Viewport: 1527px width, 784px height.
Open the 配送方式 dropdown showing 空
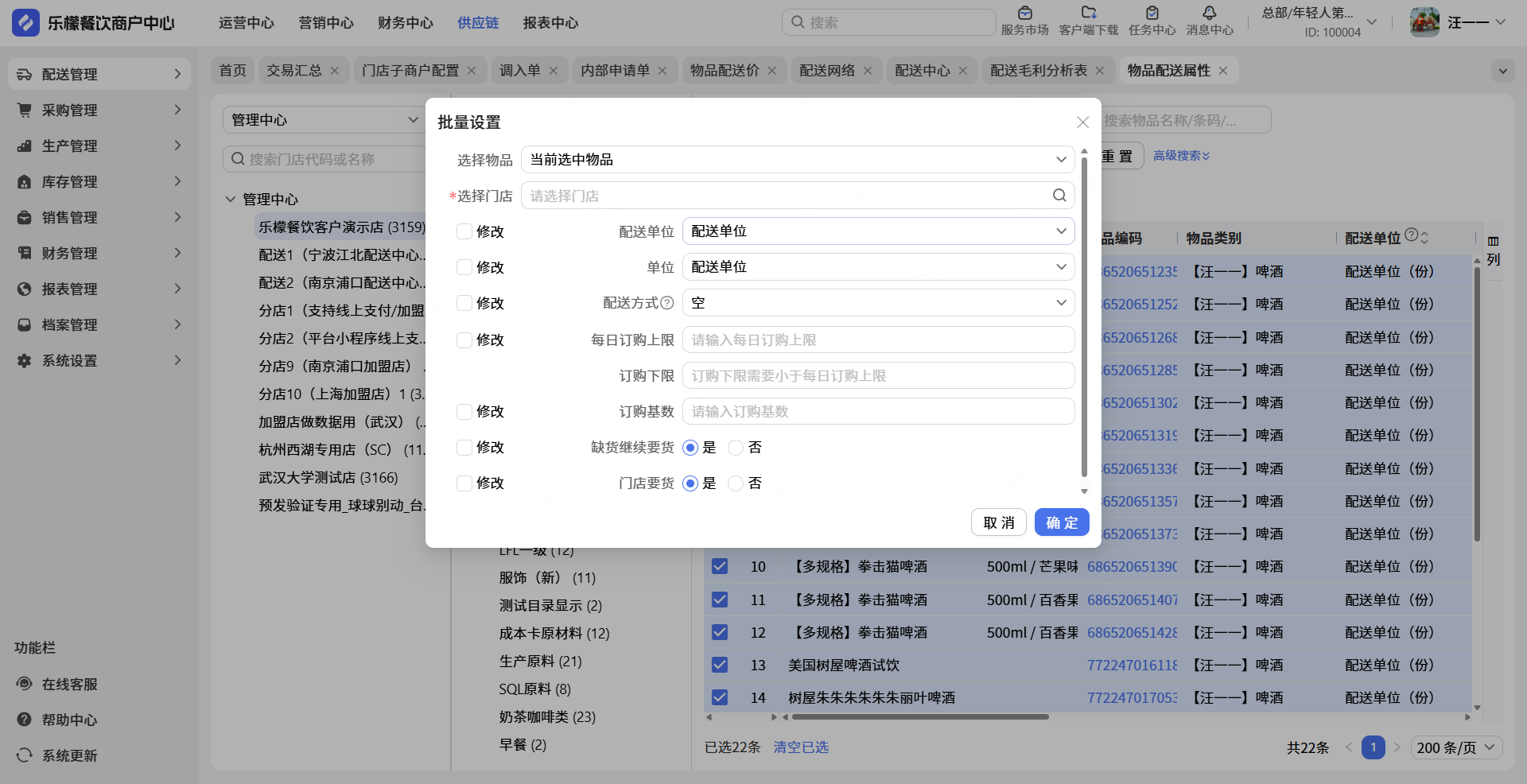click(878, 303)
